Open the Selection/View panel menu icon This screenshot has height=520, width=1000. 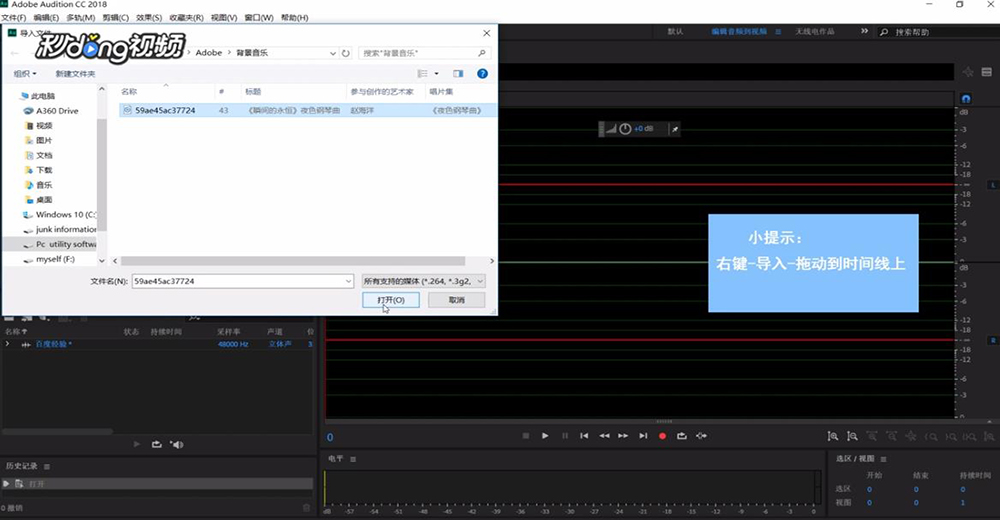883,459
